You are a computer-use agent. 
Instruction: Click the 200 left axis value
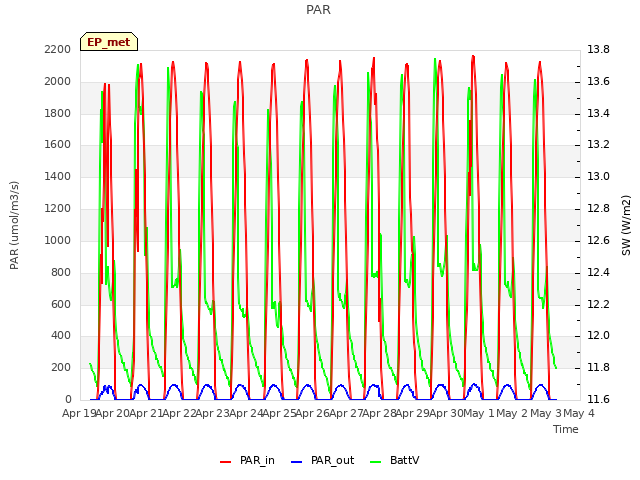pyautogui.click(x=61, y=368)
